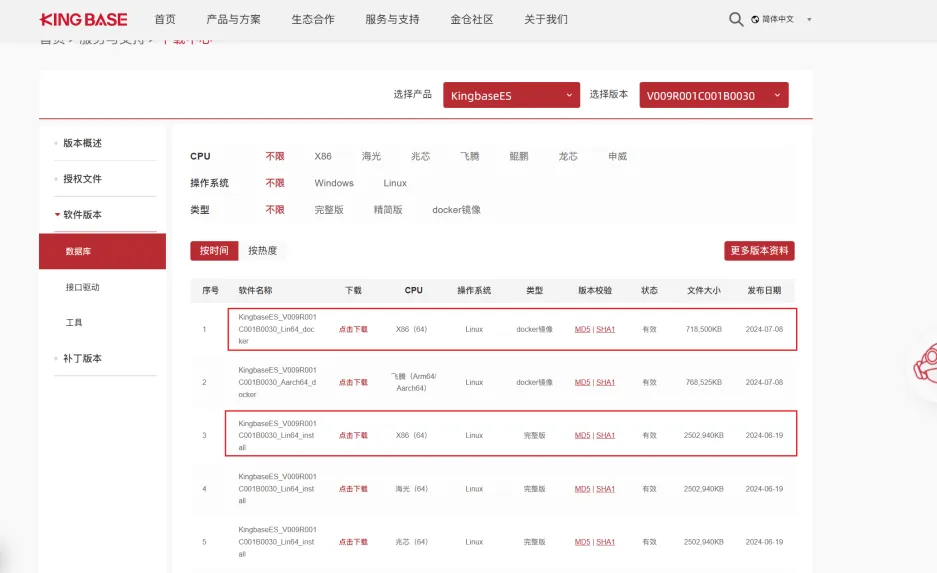Expand the 版本概述 sidebar item
Viewport: 937px width, 573px height.
point(82,143)
